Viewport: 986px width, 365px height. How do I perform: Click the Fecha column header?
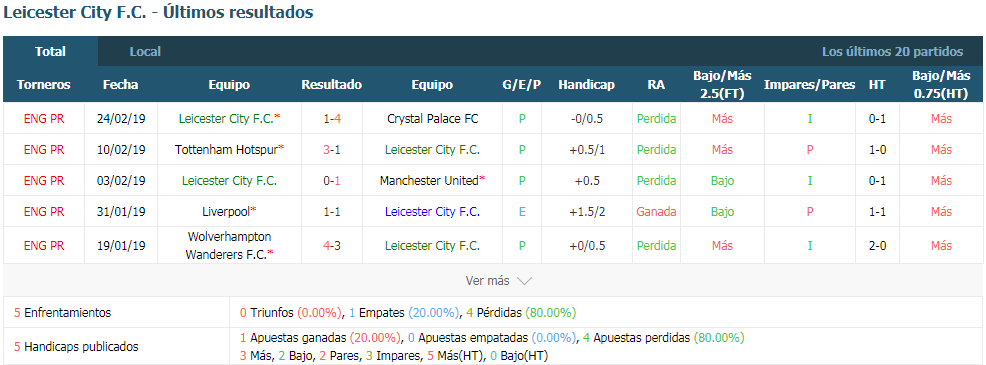(x=121, y=84)
